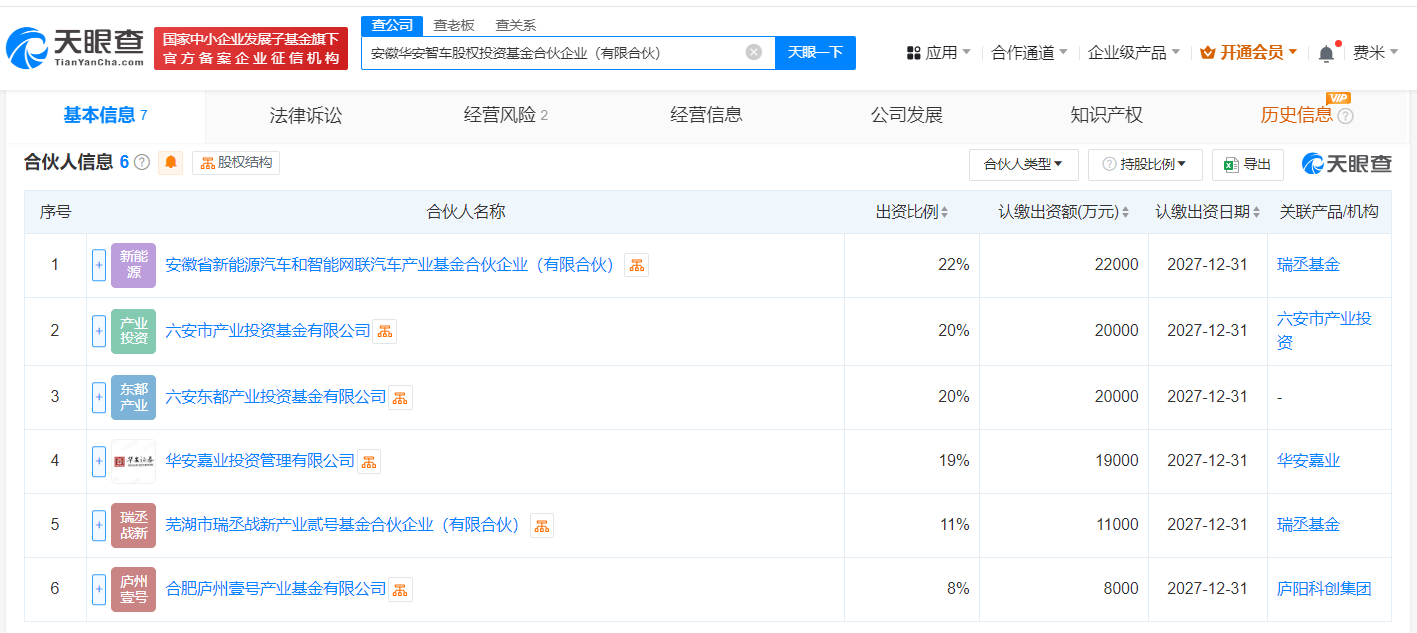
Task: Click the partner info help question icon
Action: coord(142,162)
